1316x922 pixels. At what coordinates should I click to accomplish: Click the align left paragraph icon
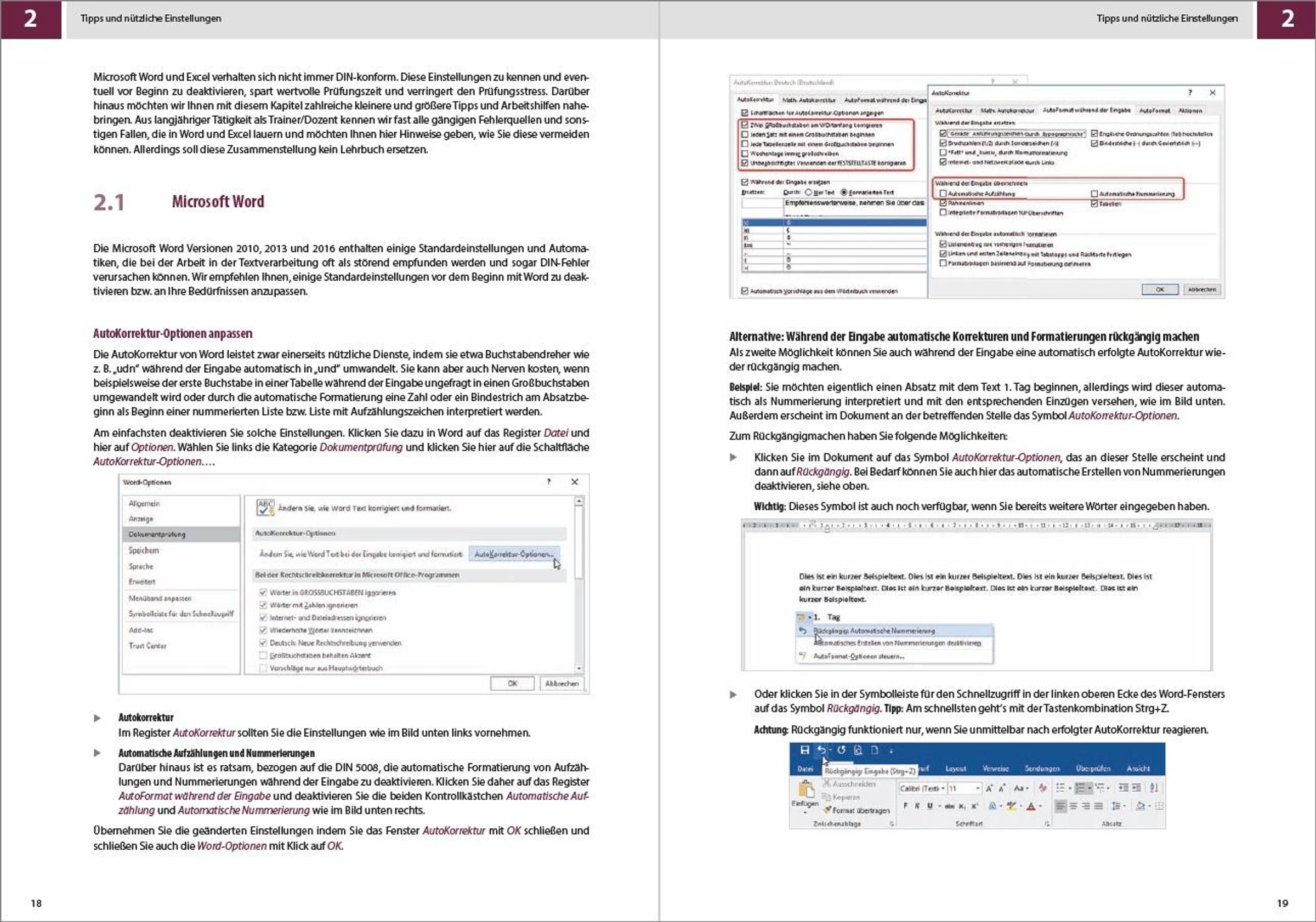1060,806
